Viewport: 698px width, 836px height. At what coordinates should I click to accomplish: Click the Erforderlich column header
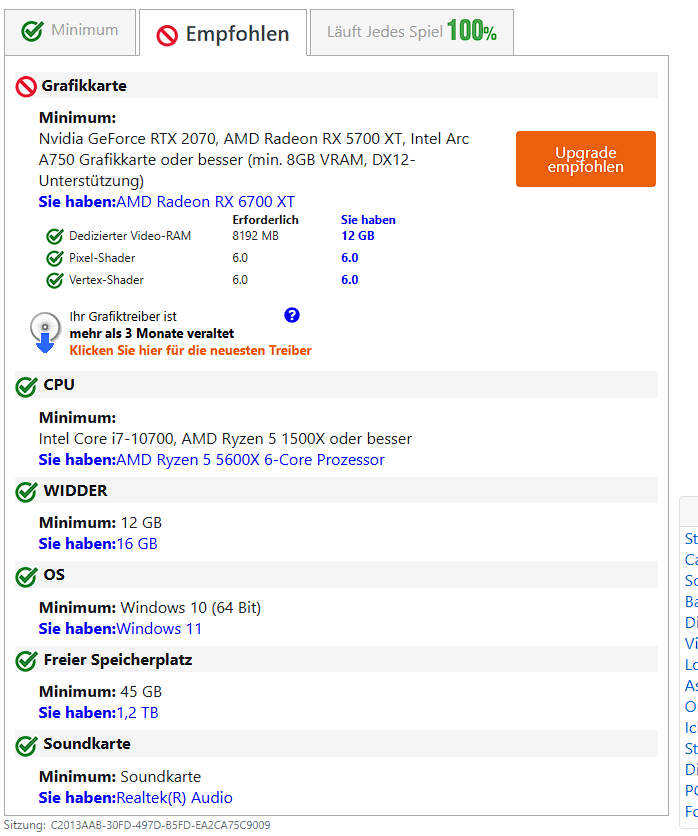point(266,220)
